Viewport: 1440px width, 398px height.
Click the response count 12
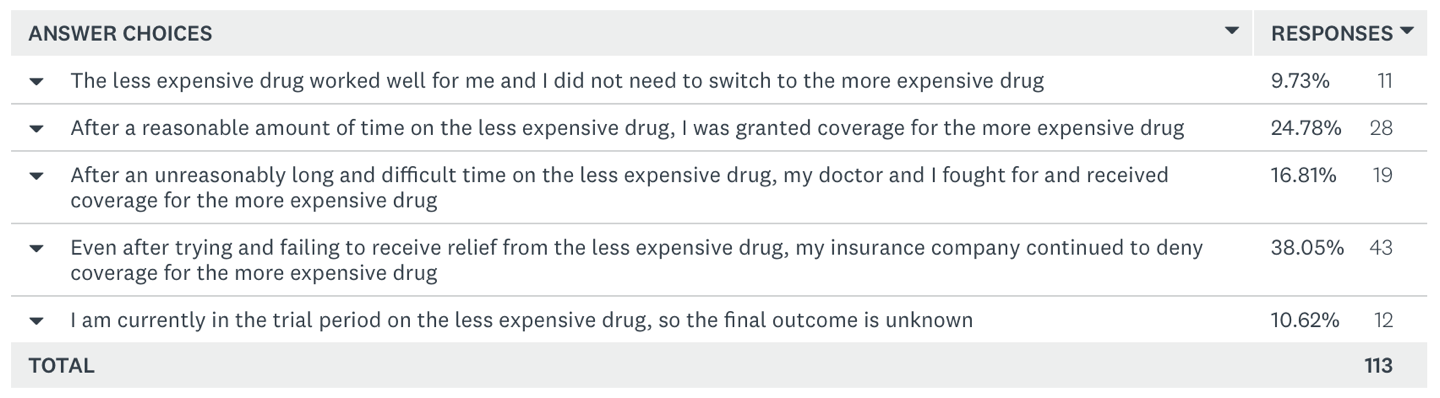pyautogui.click(x=1383, y=320)
